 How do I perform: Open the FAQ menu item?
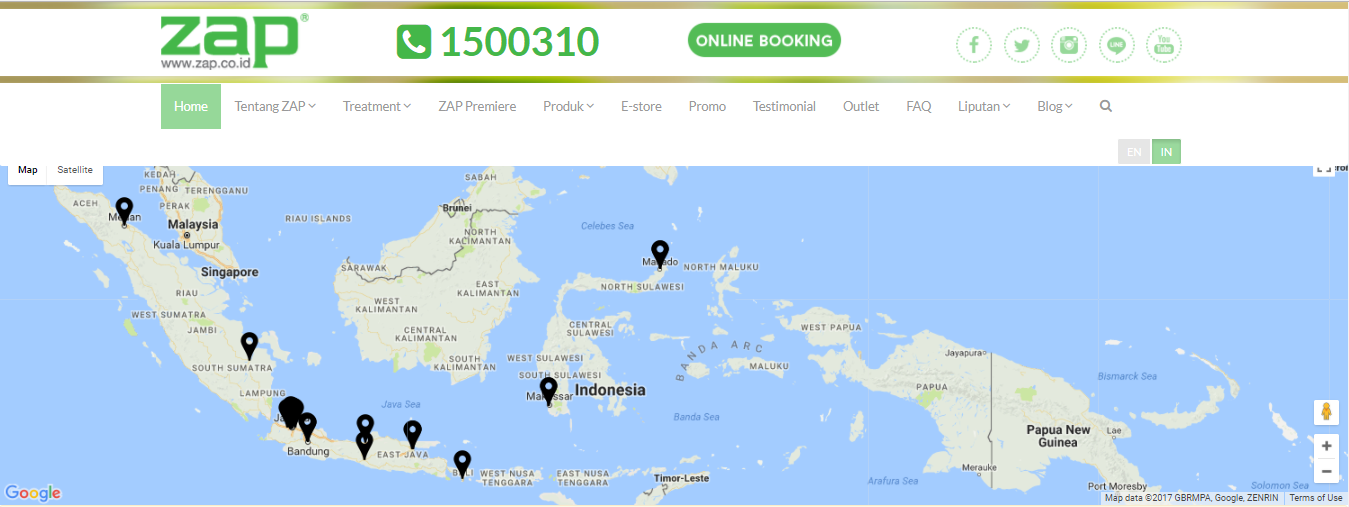(x=918, y=106)
